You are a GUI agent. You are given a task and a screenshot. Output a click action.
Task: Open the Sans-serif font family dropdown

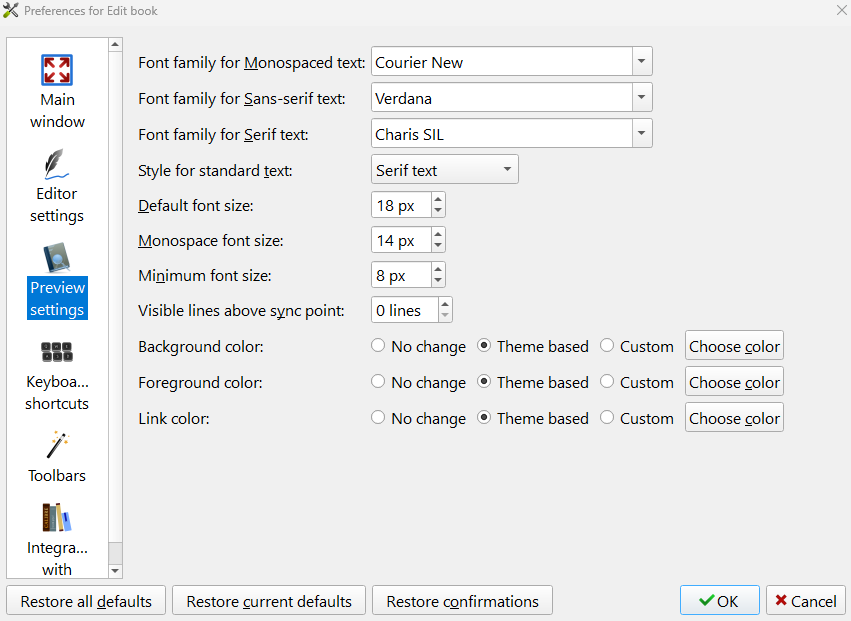[642, 98]
